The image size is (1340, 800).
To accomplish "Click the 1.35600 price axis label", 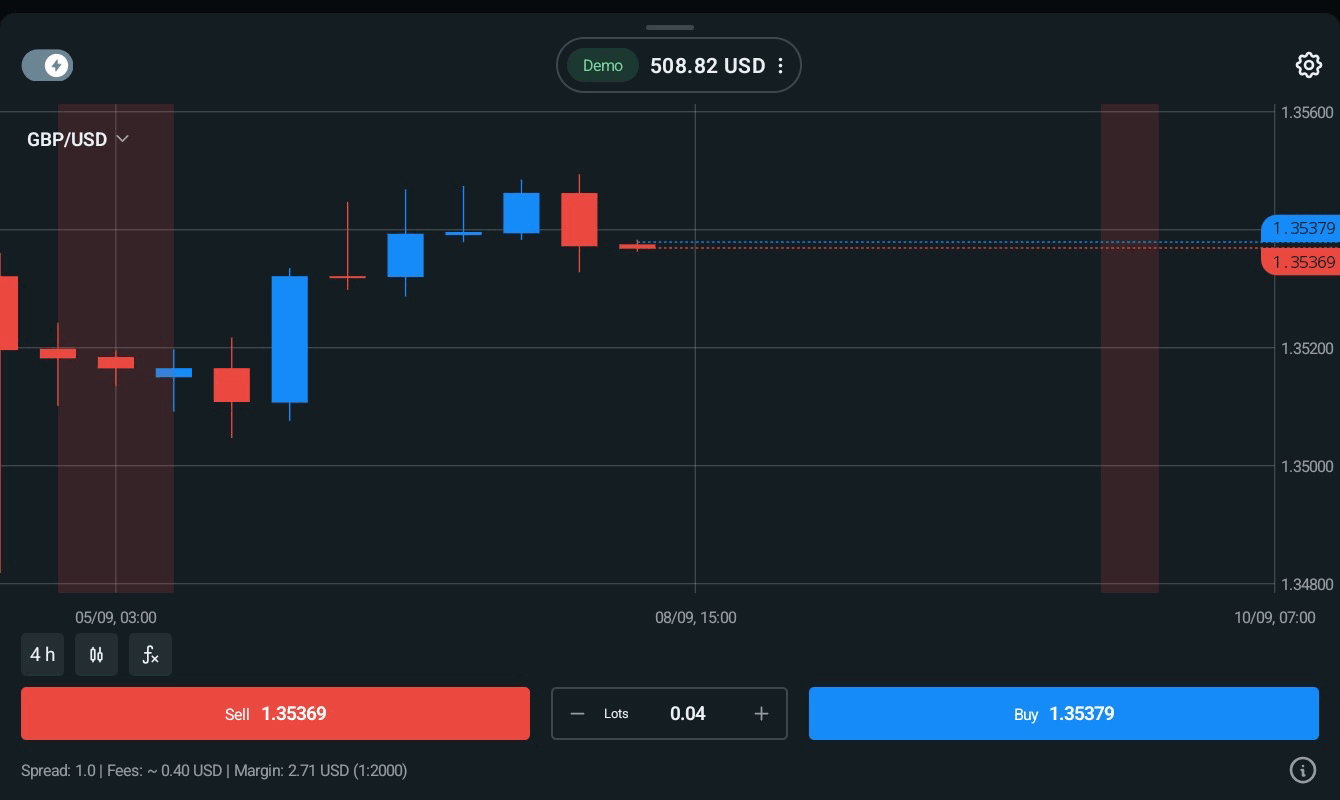I will click(x=1307, y=112).
